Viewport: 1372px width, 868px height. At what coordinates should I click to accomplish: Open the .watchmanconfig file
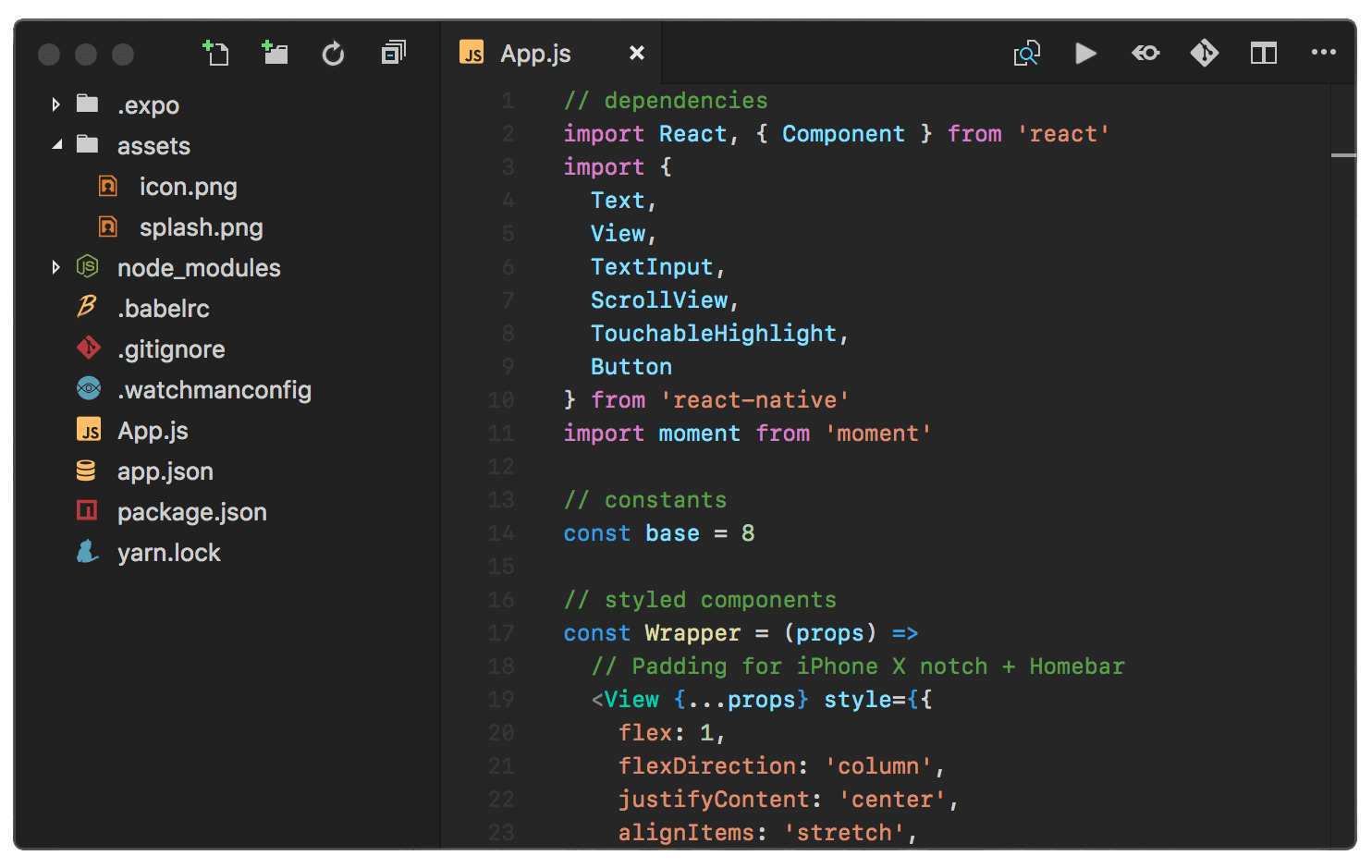[214, 390]
